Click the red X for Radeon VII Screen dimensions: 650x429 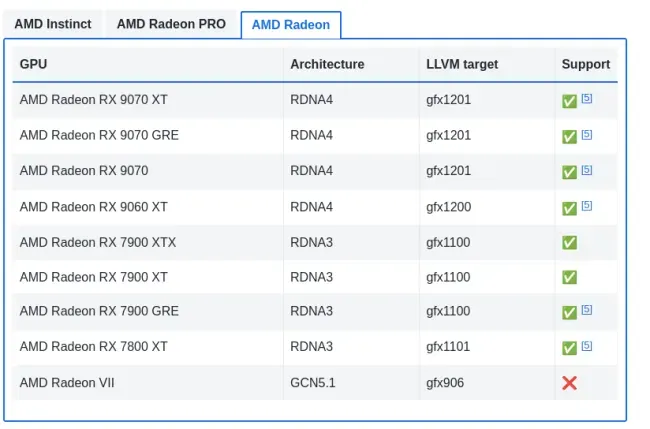tap(569, 383)
